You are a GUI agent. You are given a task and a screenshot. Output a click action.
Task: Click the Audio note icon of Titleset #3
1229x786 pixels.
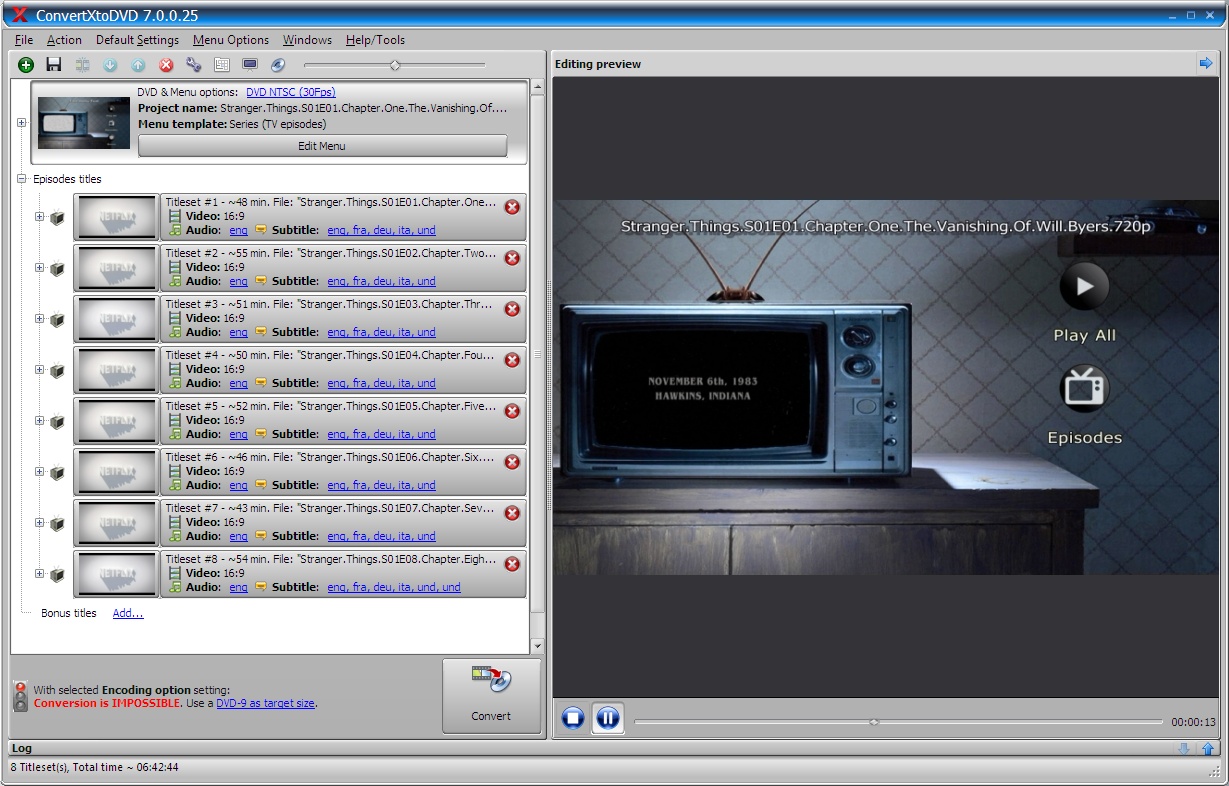(175, 332)
